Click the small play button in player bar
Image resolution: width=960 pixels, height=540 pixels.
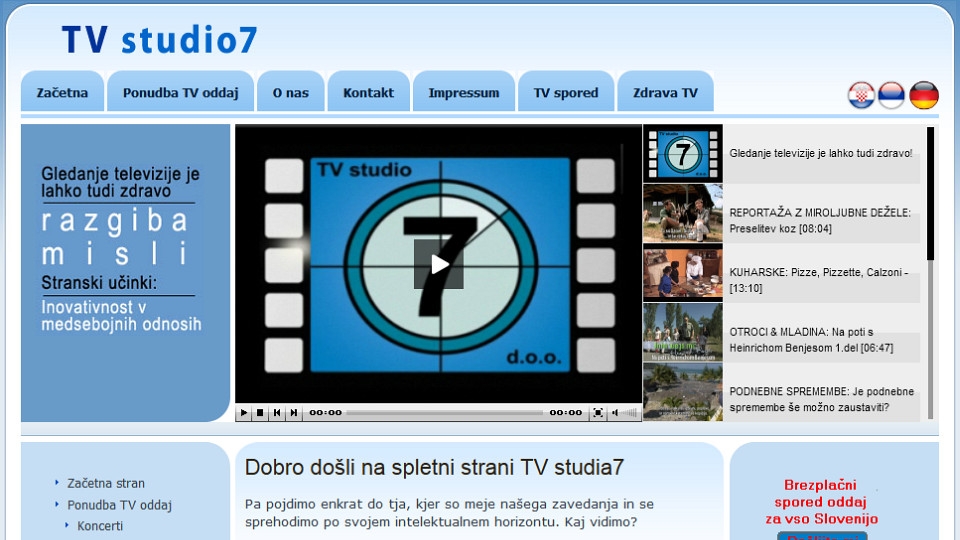click(x=244, y=412)
